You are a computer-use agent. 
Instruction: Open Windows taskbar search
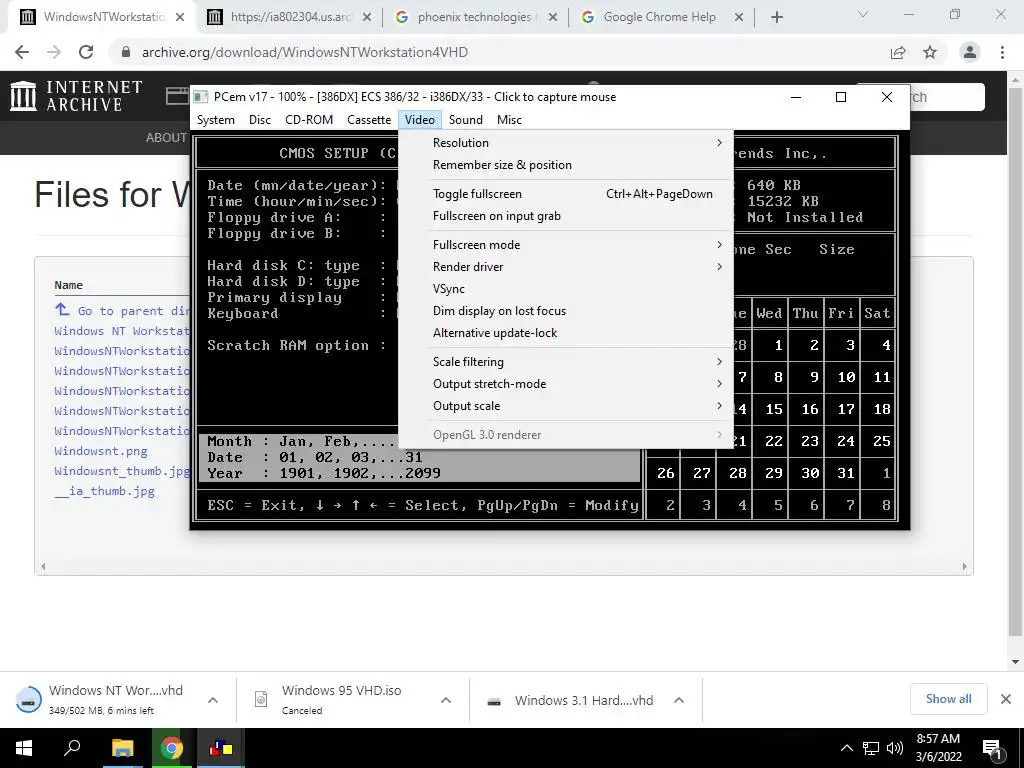click(72, 748)
